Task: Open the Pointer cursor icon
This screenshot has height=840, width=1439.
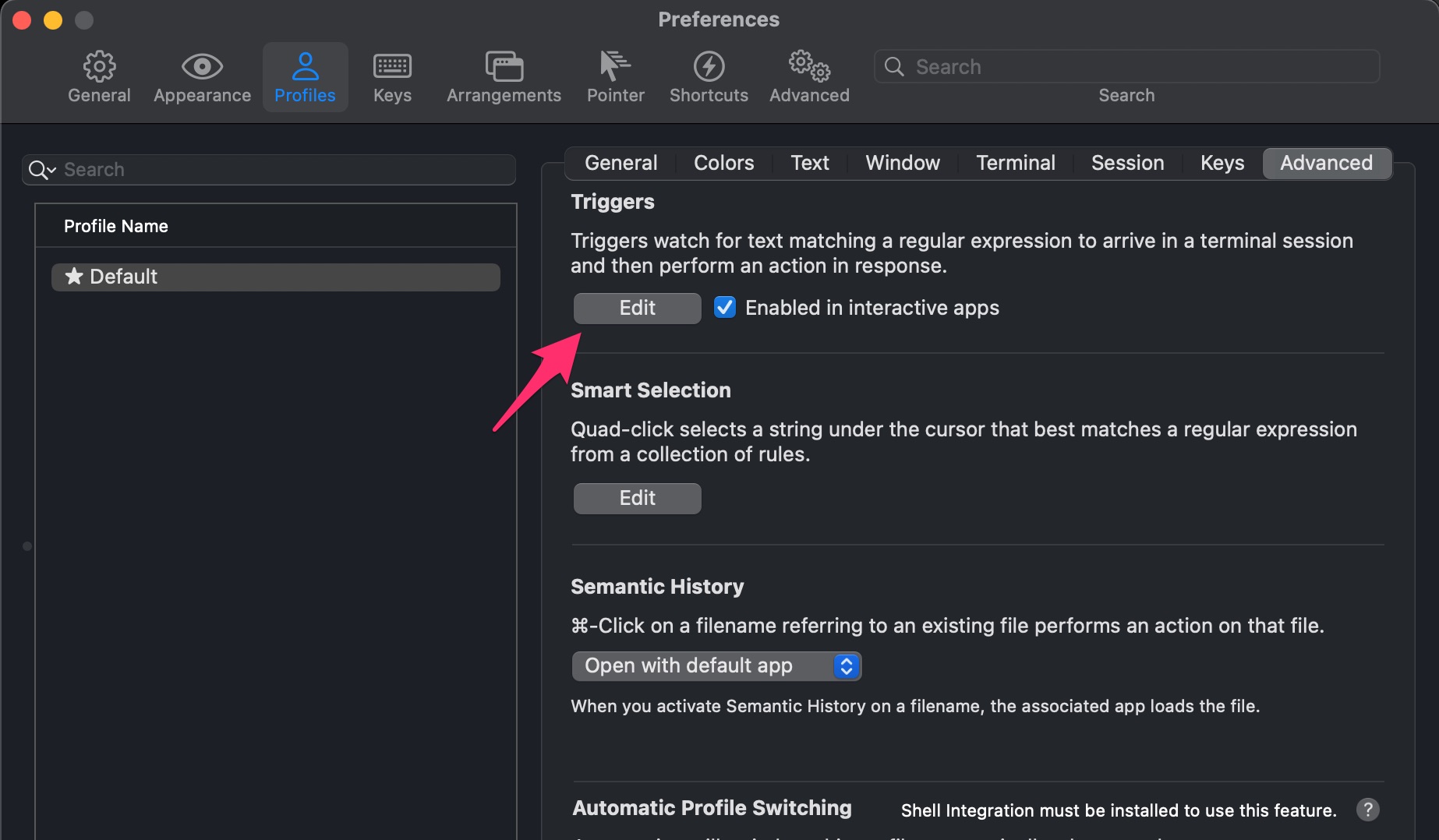Action: point(615,67)
